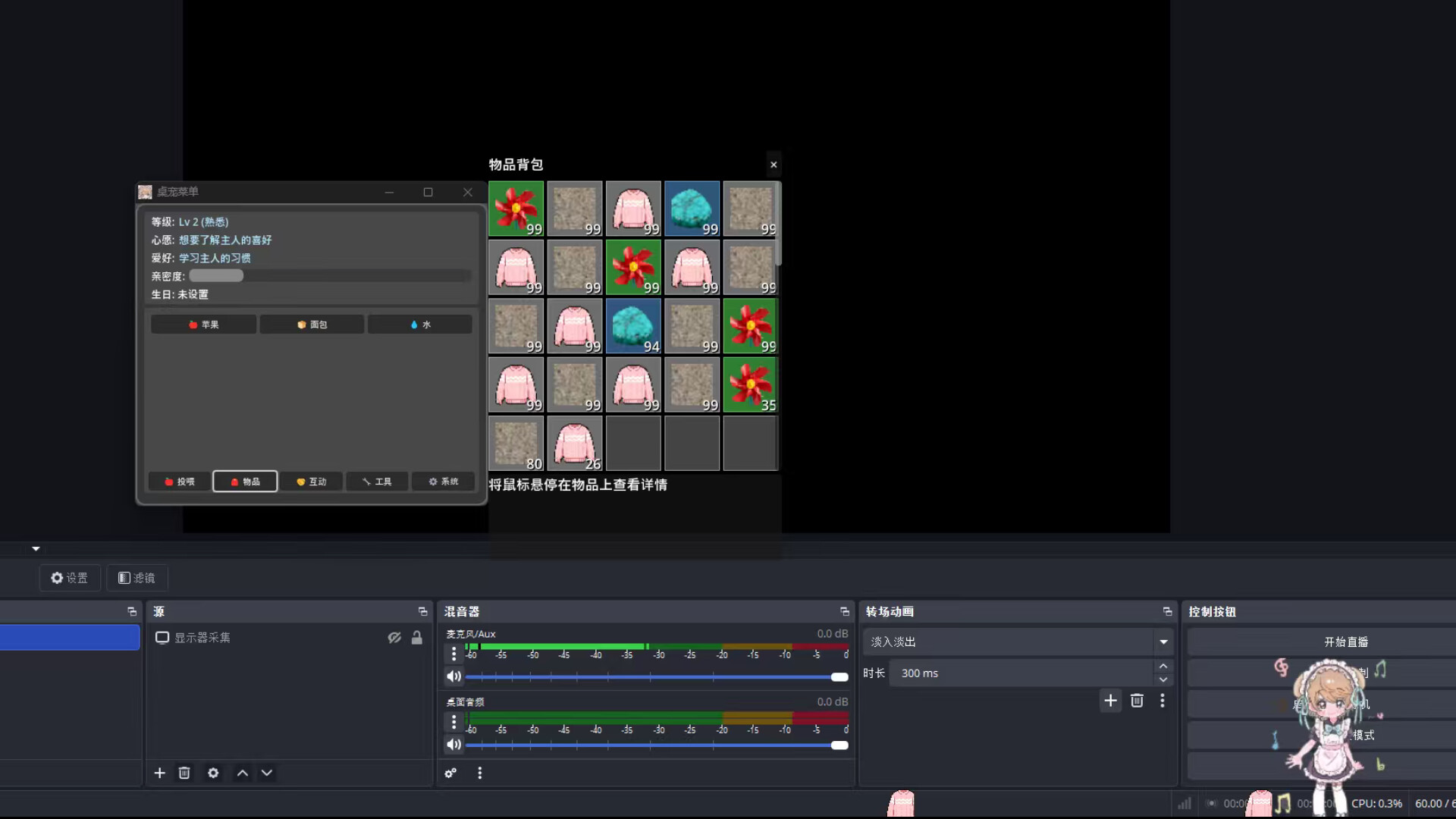
Task: Lock the 显示器采集 source
Action: pos(417,638)
